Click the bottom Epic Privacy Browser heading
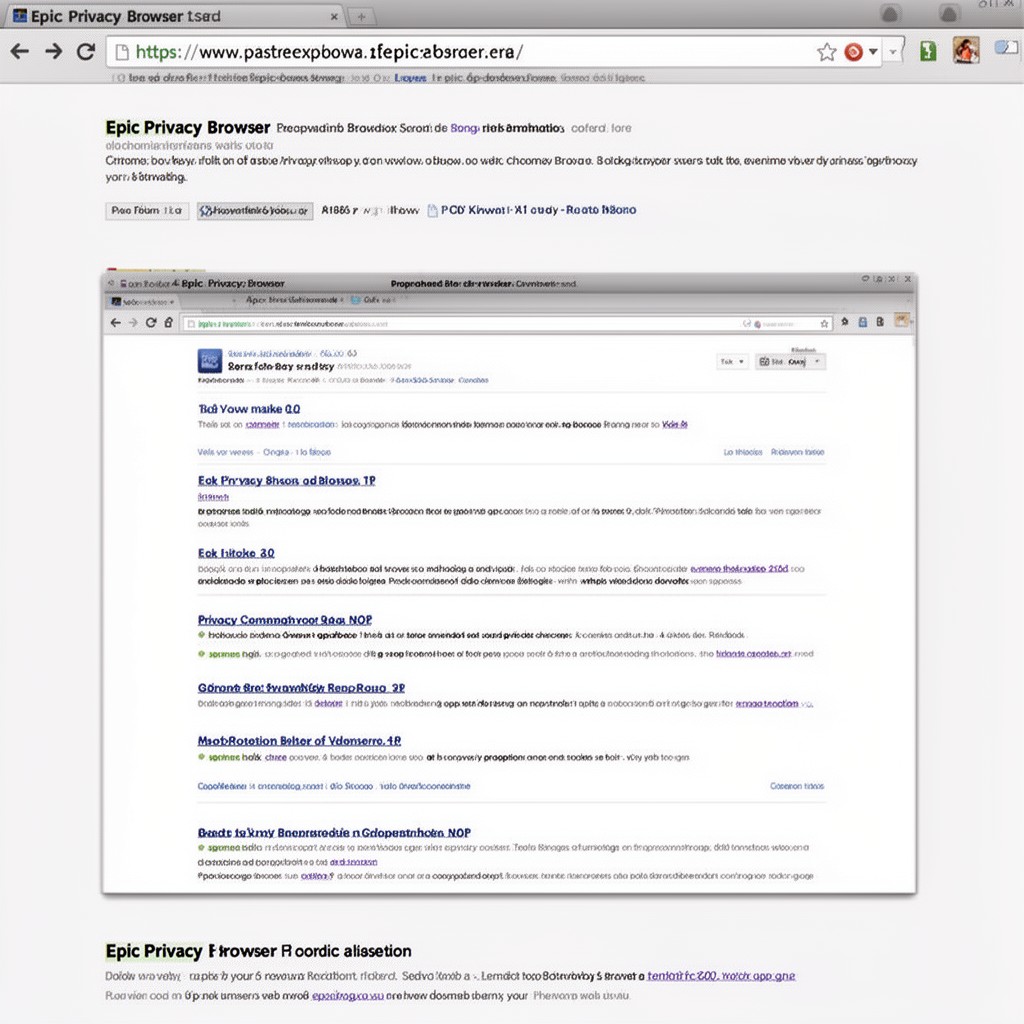1024x1024 pixels. 259,951
